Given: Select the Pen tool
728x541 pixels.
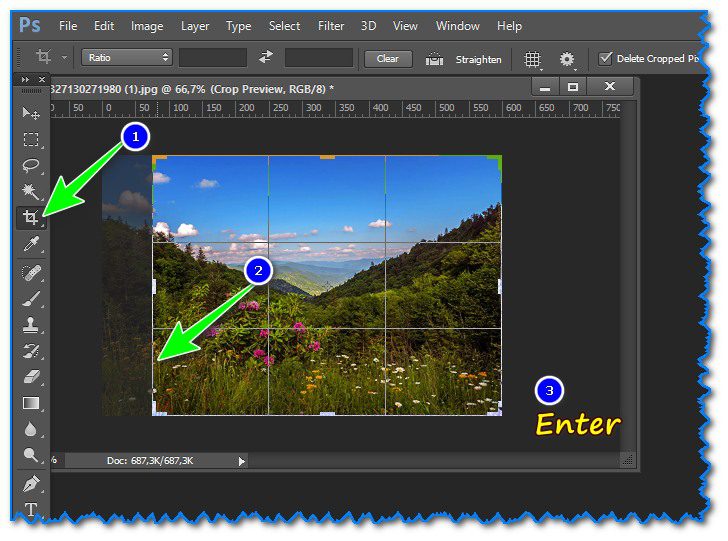Looking at the screenshot, I should [x=31, y=483].
